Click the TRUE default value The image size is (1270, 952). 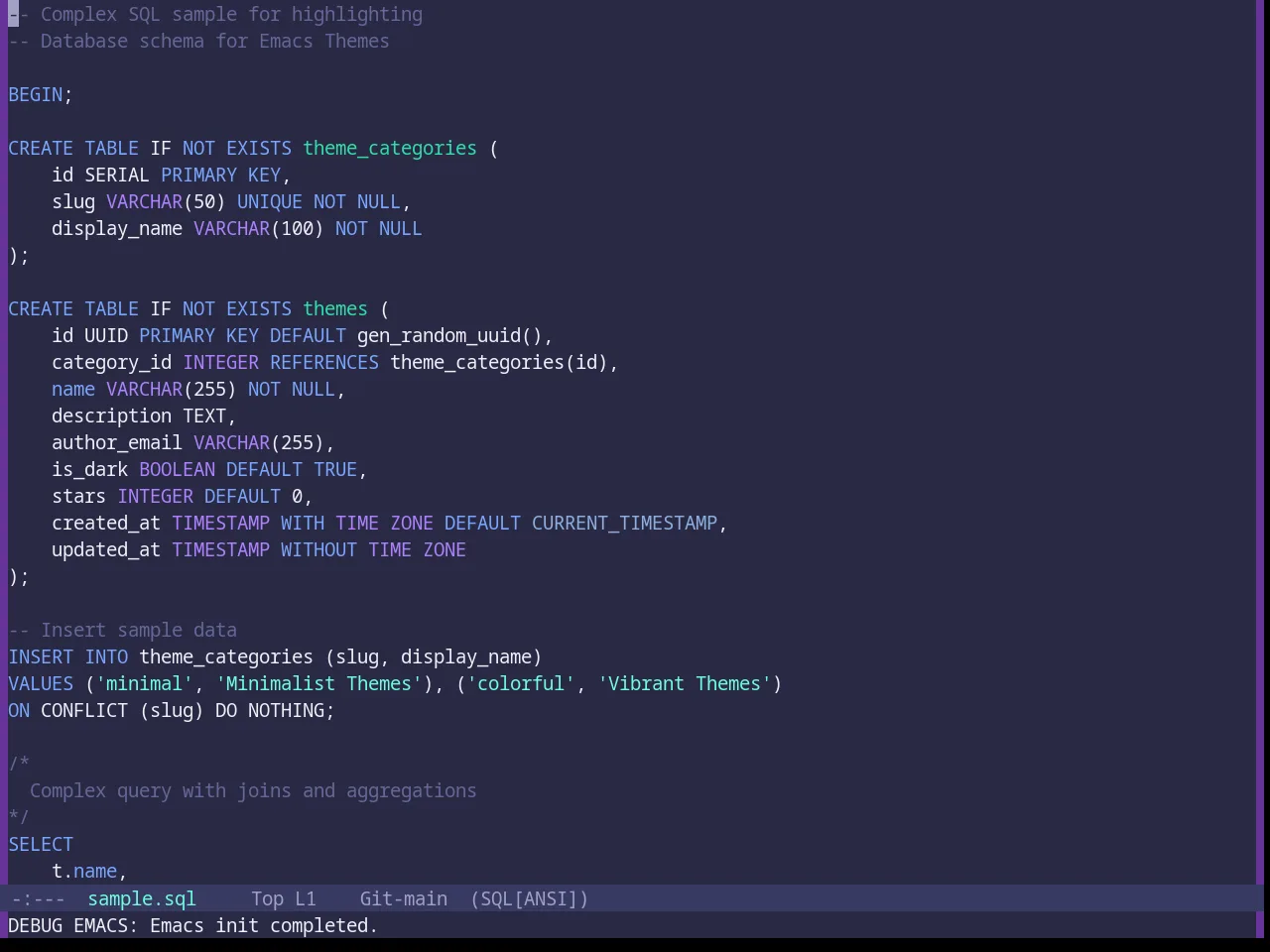[335, 469]
